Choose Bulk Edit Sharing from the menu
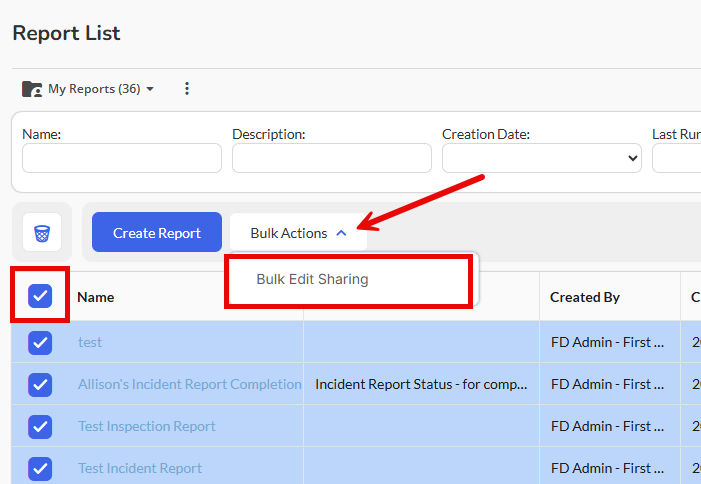Image resolution: width=701 pixels, height=484 pixels. point(312,279)
